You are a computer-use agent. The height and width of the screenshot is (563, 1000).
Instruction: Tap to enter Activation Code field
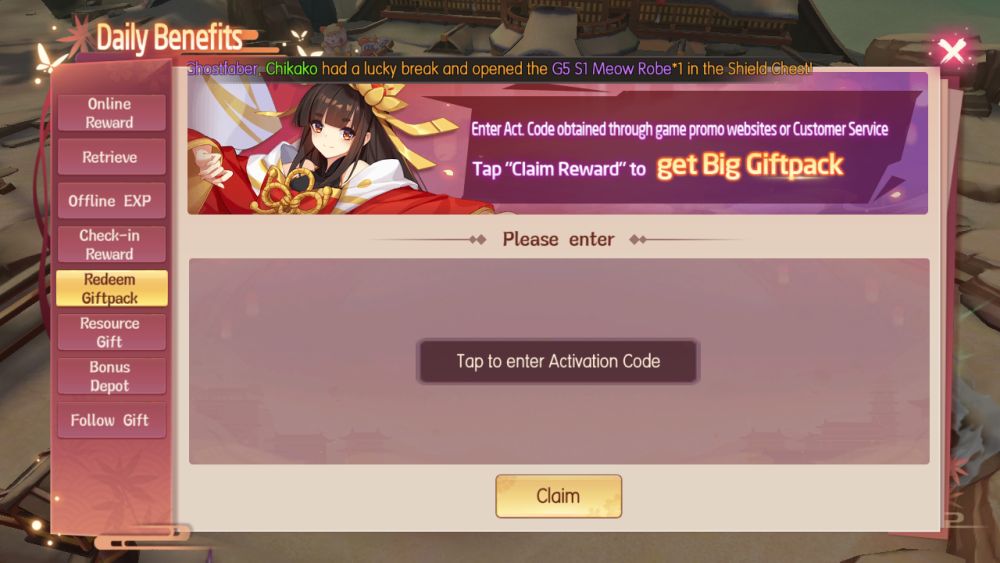558,361
